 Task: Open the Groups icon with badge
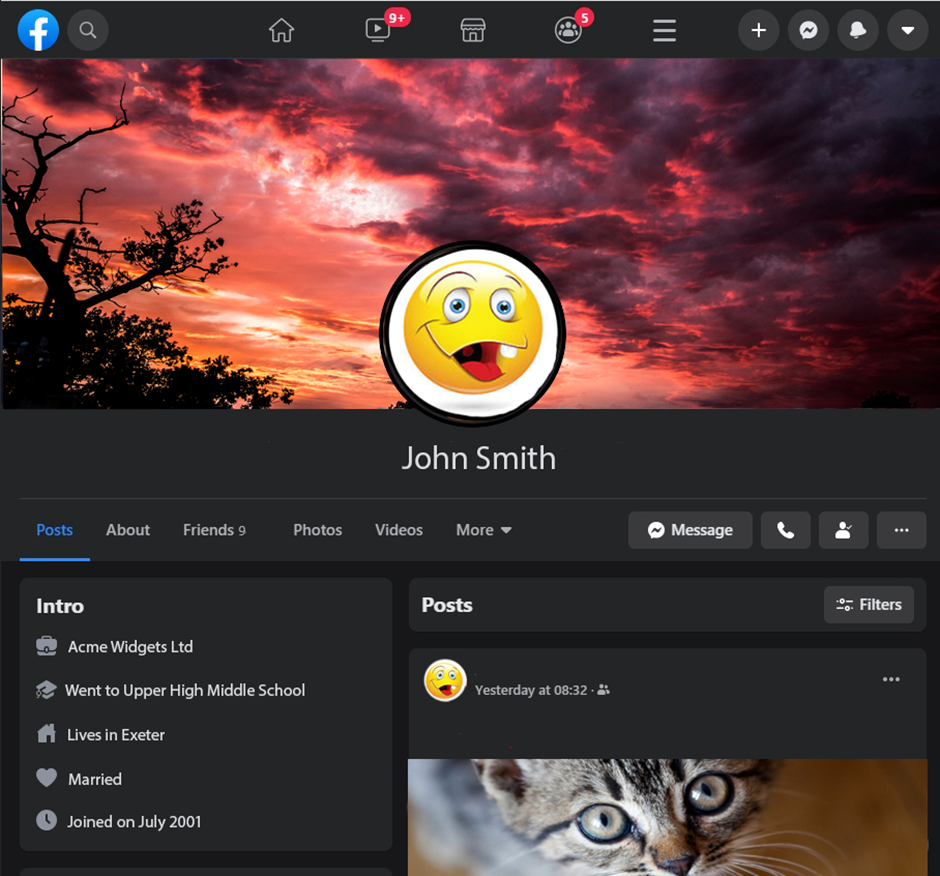tap(568, 31)
